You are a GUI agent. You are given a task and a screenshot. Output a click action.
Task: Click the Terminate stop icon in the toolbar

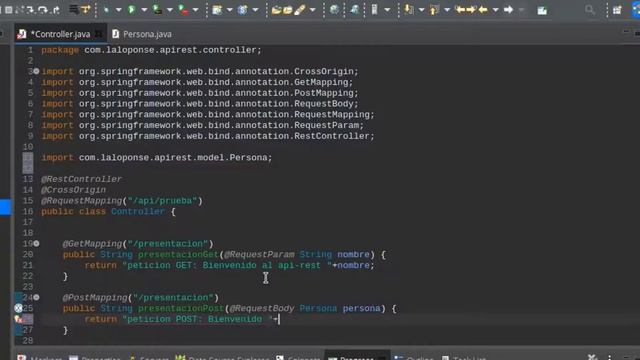[x=8, y=10]
